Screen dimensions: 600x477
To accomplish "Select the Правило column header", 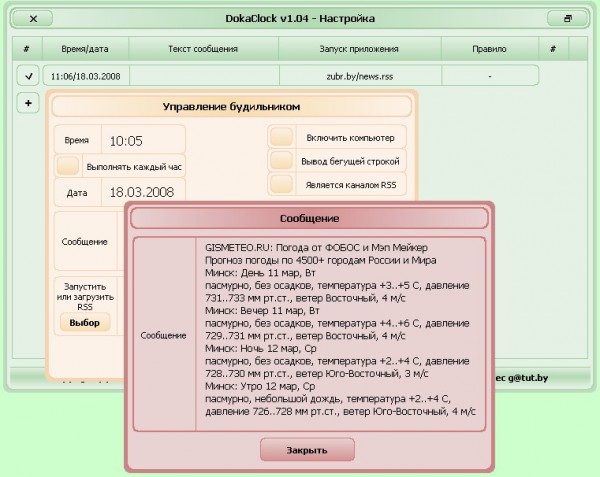I will [489, 49].
